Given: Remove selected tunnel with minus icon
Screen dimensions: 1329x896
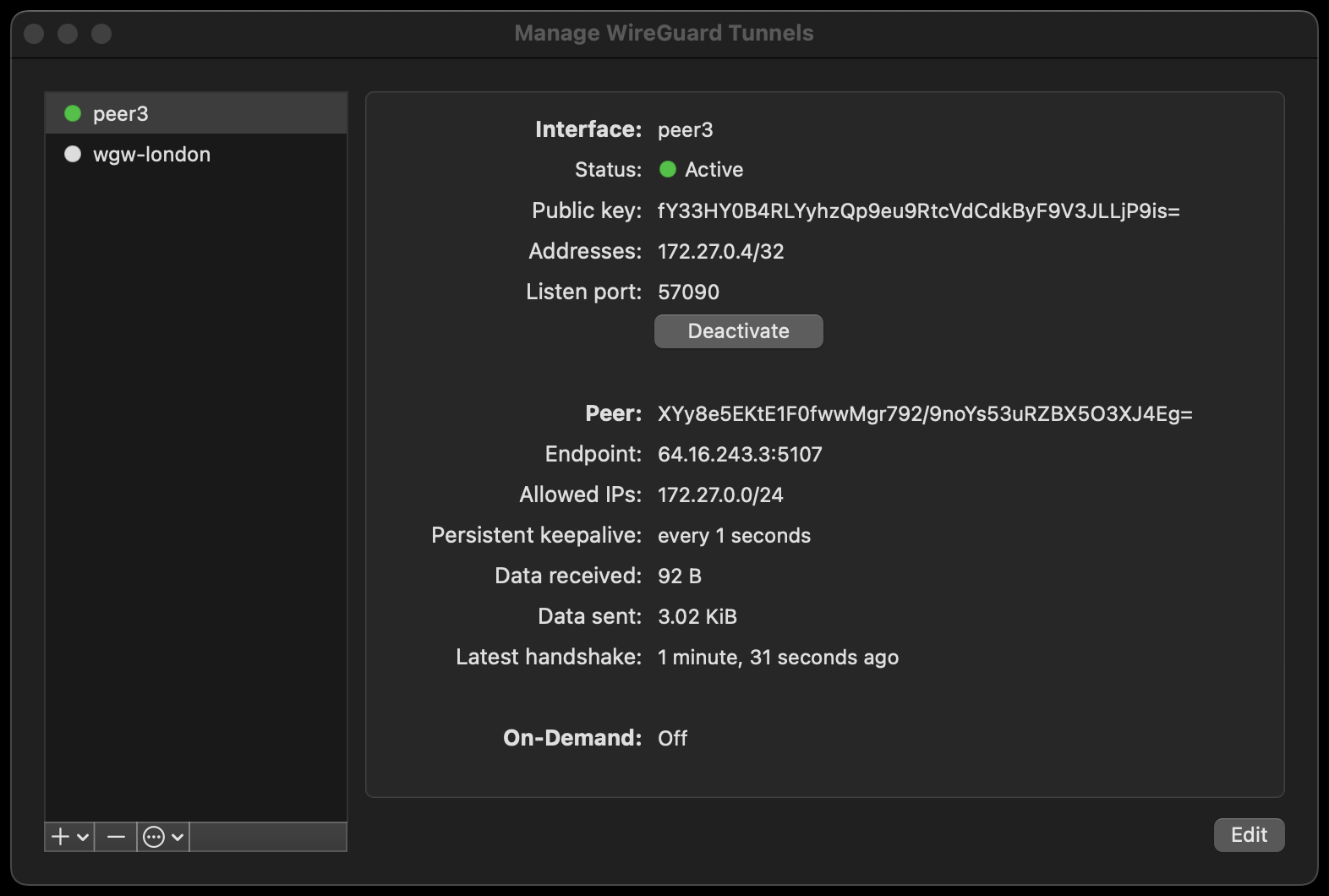Looking at the screenshot, I should [116, 837].
